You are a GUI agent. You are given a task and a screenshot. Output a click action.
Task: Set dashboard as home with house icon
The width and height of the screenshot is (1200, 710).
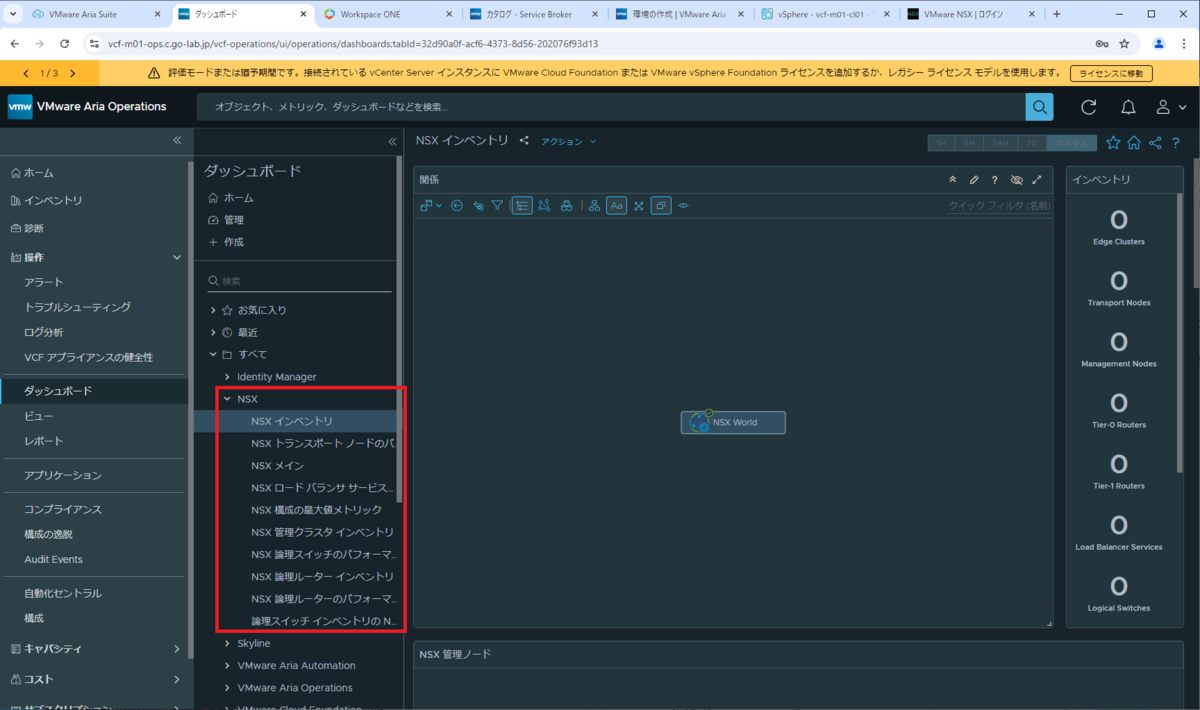[1134, 142]
